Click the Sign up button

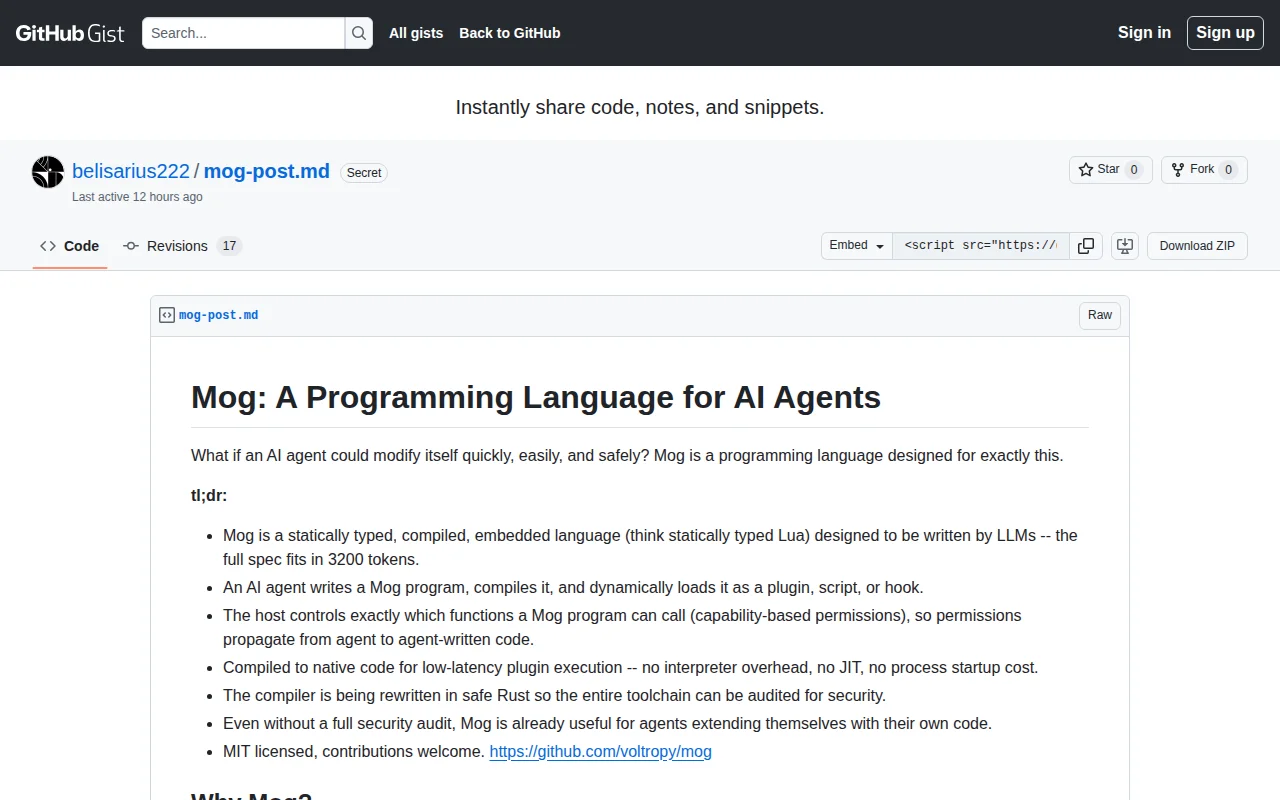point(1225,32)
